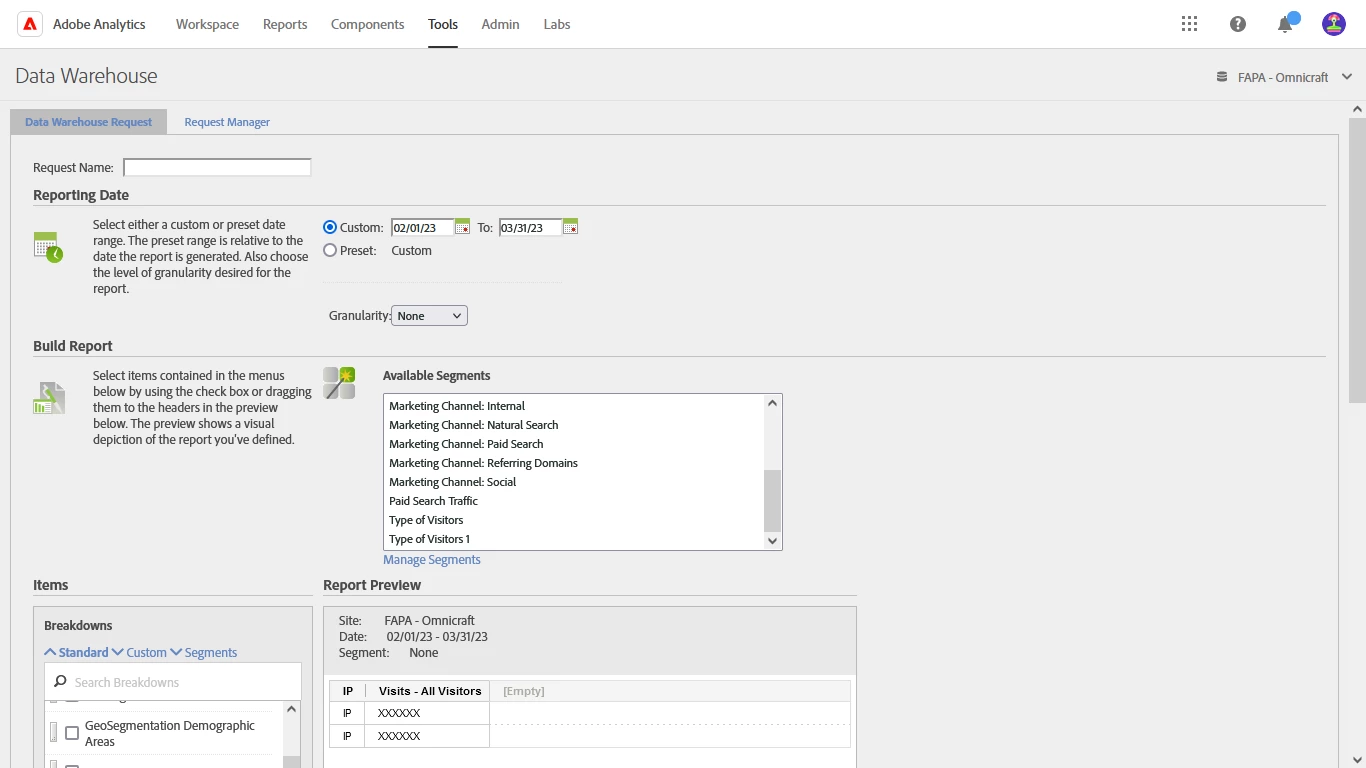
Task: Click the Breakdowns list scroll up arrow
Action: click(x=292, y=709)
